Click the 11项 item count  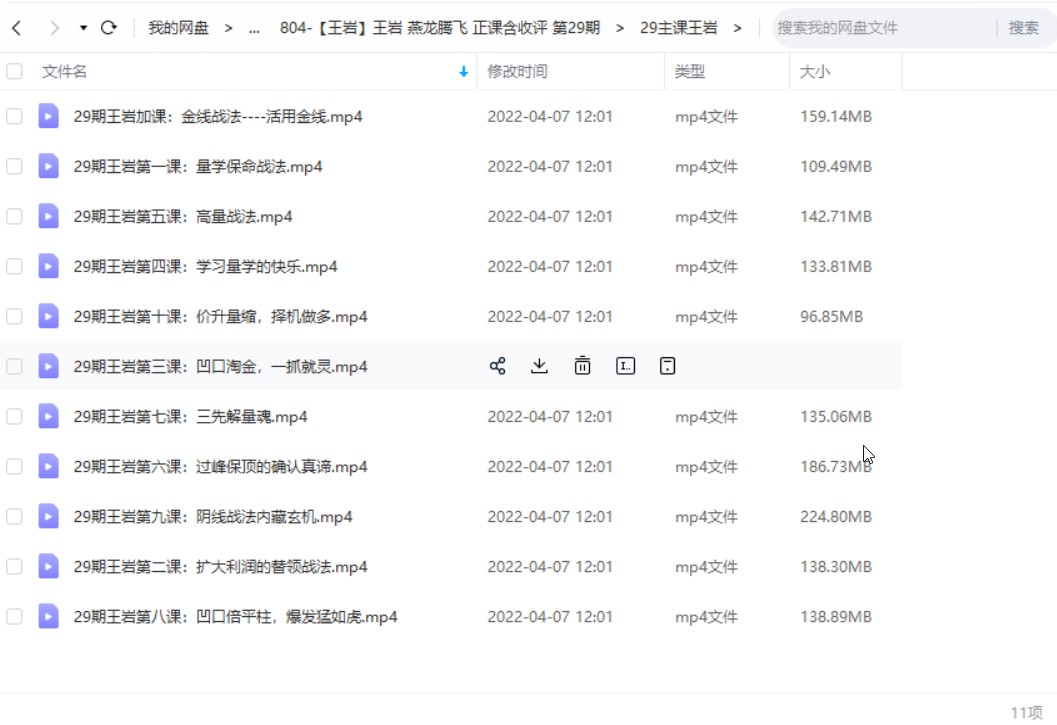click(x=1026, y=712)
